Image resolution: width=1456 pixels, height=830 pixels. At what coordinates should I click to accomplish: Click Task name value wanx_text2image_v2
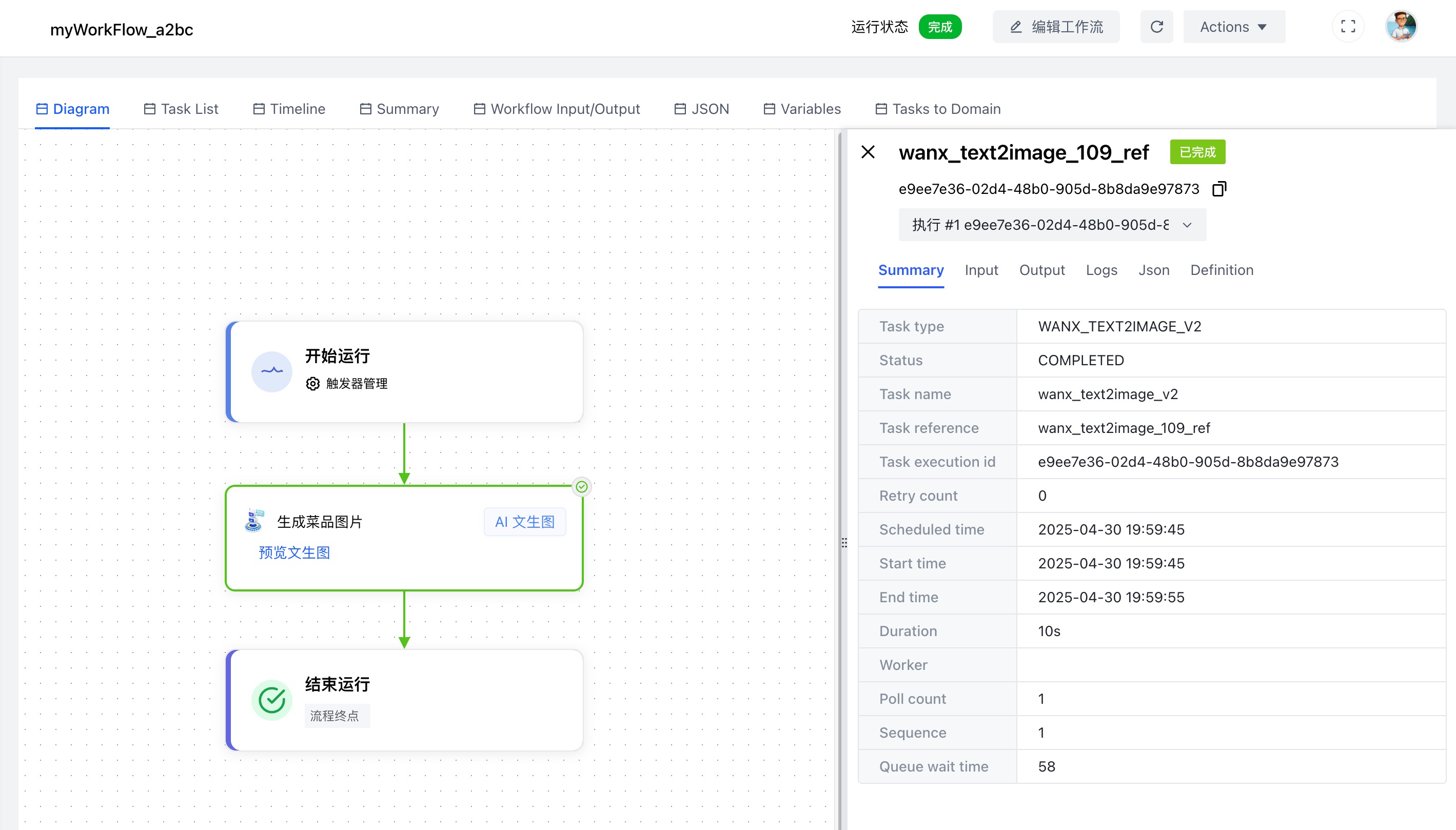pos(1108,394)
